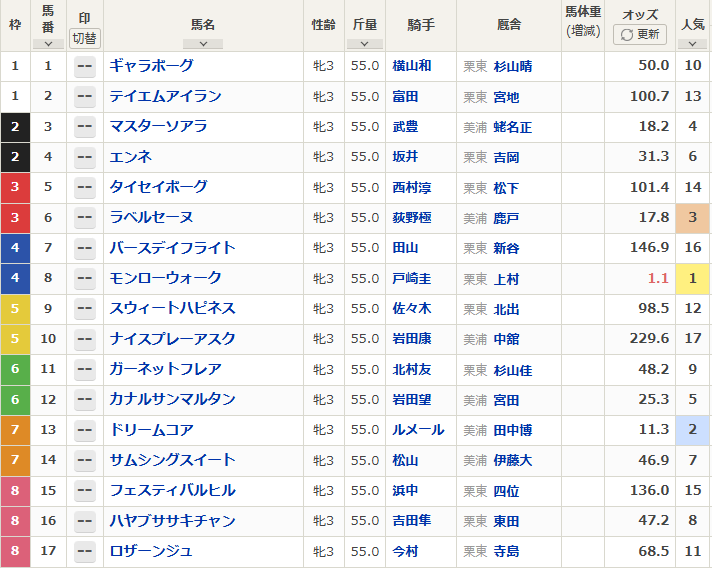This screenshot has height=569, width=712.
Task: Click the orange 3 popularity cell
Action: point(692,218)
